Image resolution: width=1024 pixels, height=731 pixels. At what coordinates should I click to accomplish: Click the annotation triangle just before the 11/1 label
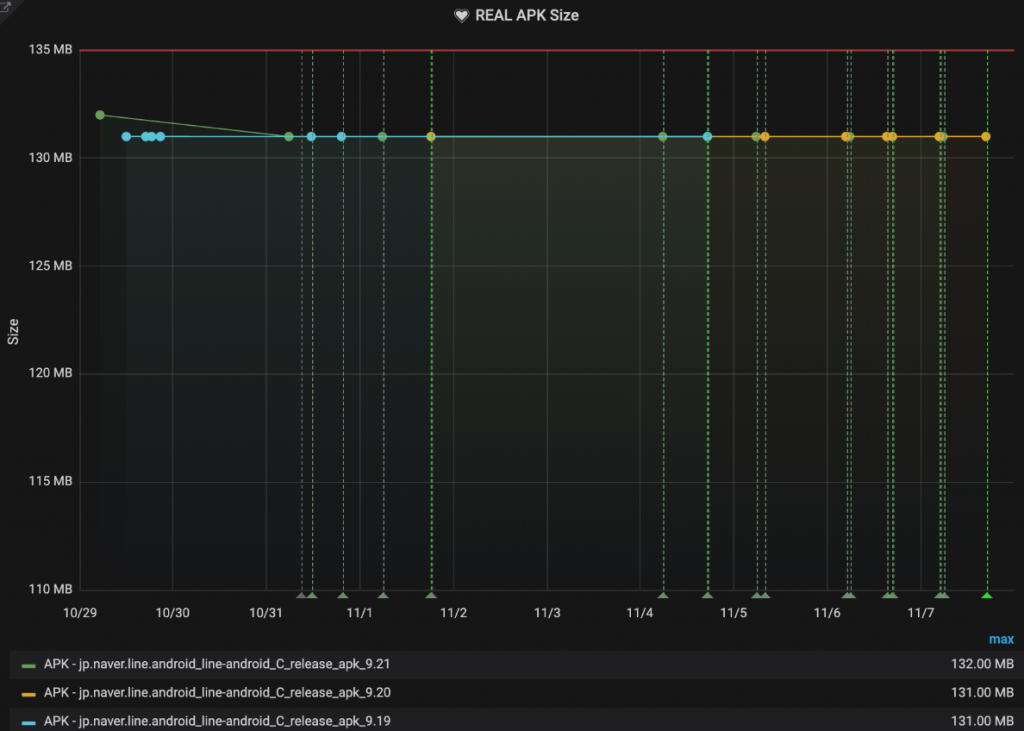(x=343, y=595)
